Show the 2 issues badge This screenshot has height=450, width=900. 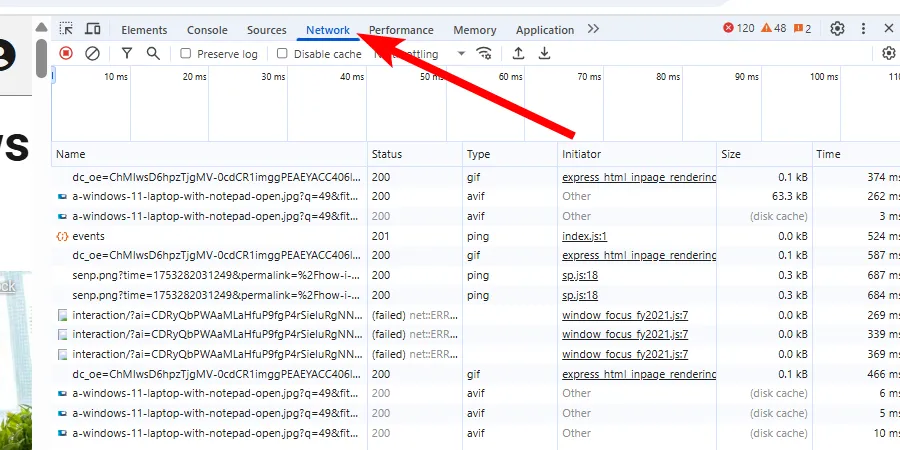point(802,28)
